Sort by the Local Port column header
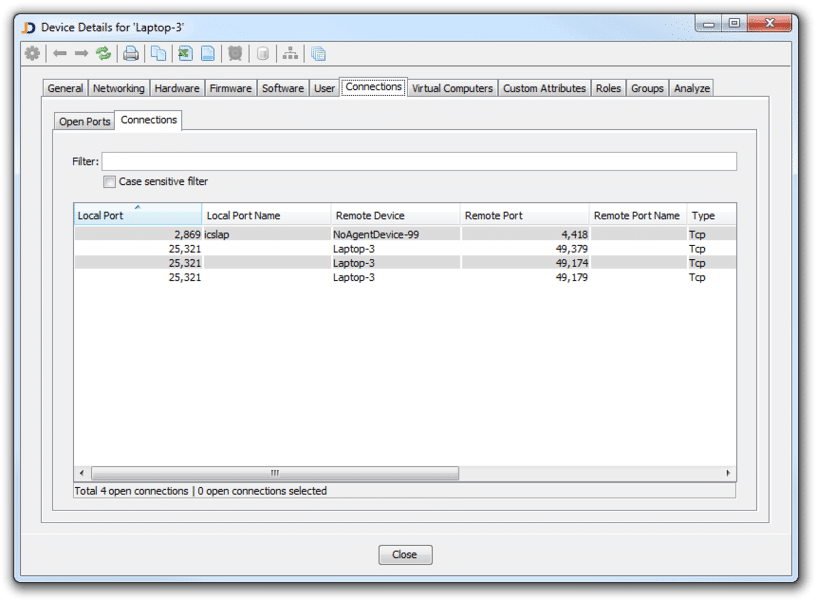The height and width of the screenshot is (600, 816). (x=138, y=215)
